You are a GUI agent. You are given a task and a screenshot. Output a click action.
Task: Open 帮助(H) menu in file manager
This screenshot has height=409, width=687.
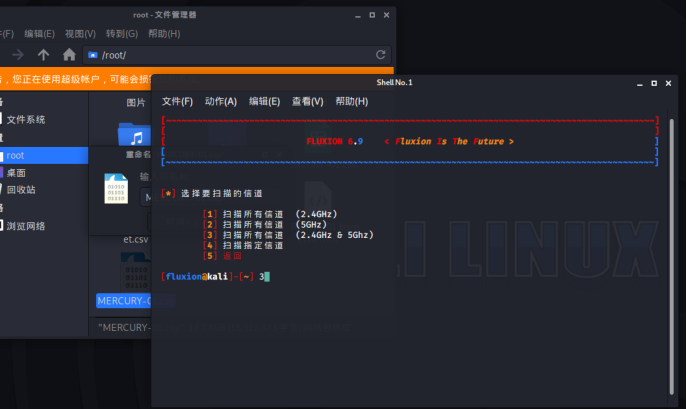click(164, 34)
